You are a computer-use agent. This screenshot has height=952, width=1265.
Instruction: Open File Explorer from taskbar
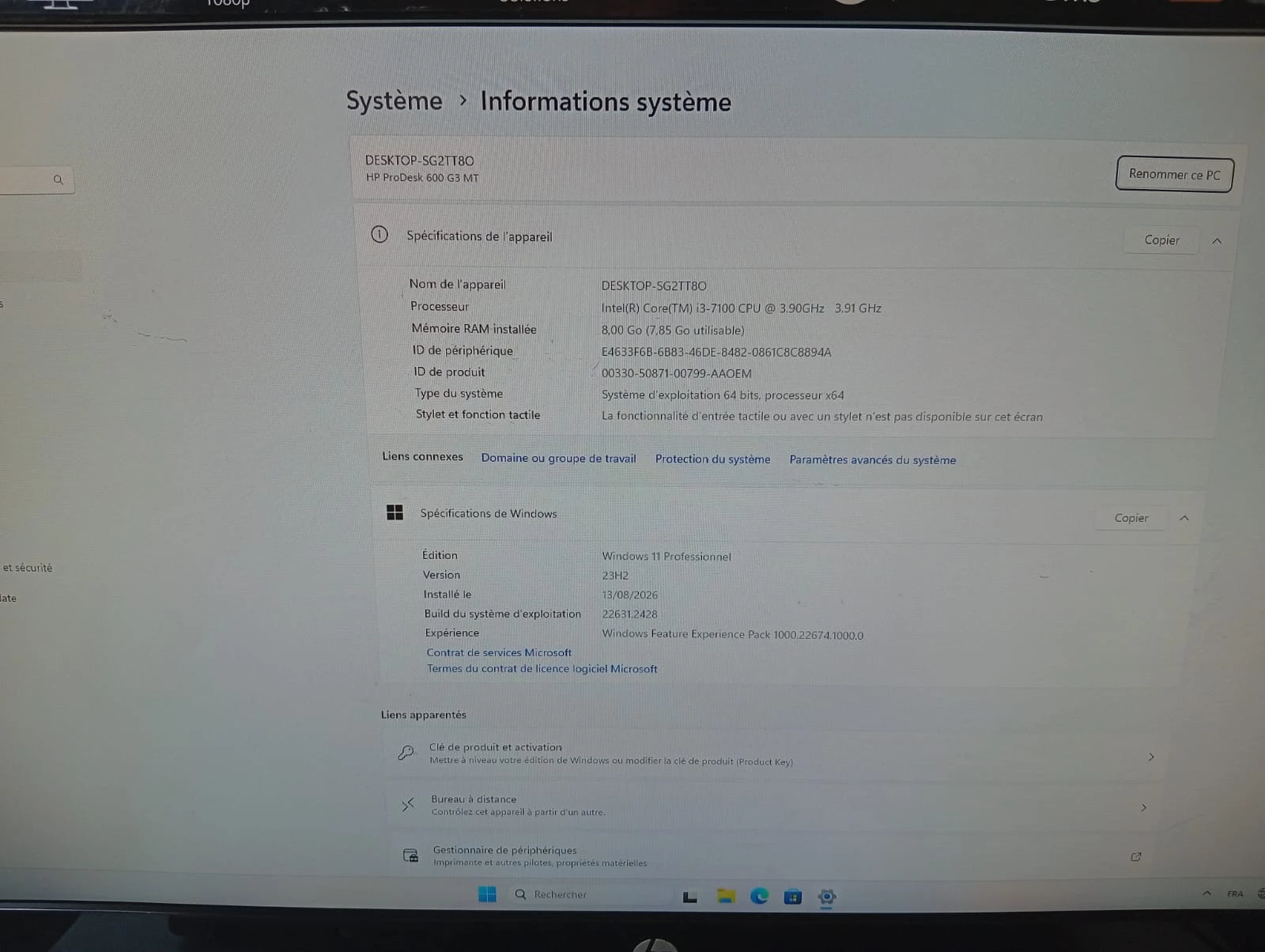726,896
